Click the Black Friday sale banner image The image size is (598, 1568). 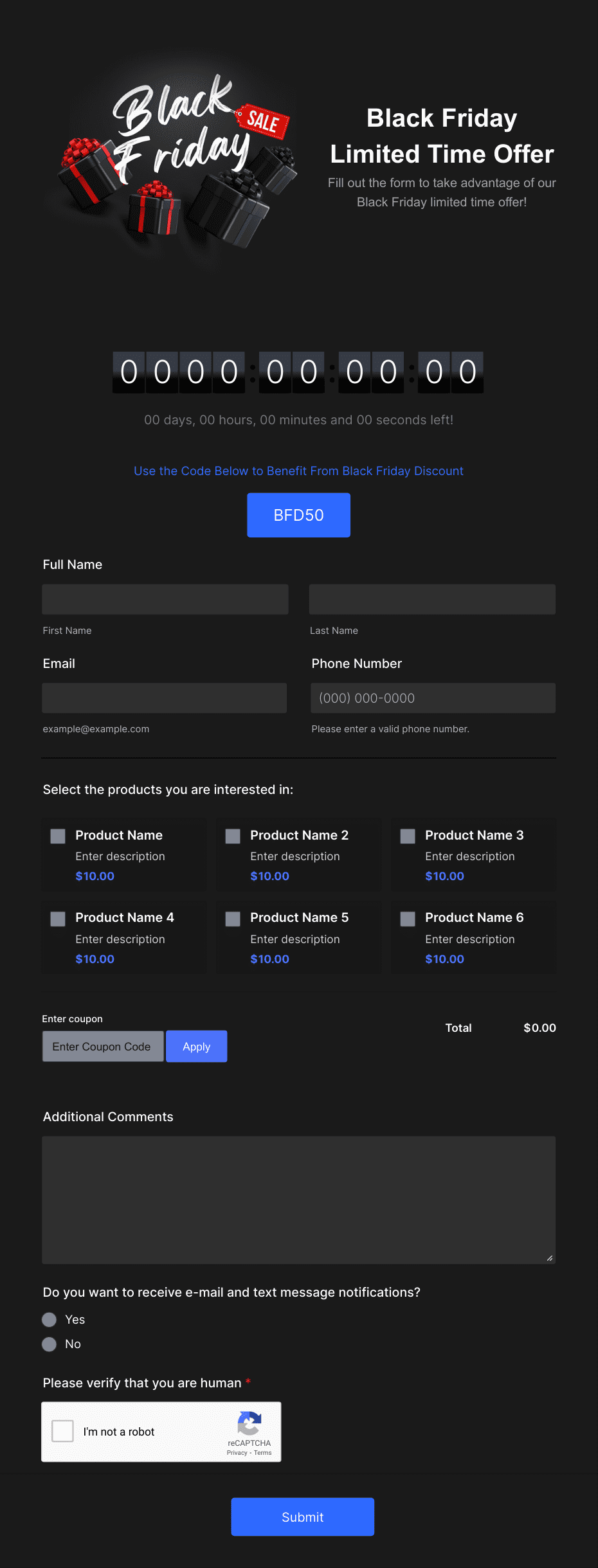pyautogui.click(x=174, y=161)
